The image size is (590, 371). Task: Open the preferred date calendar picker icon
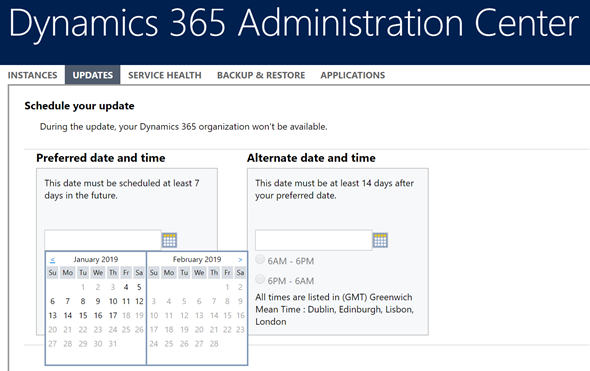169,240
